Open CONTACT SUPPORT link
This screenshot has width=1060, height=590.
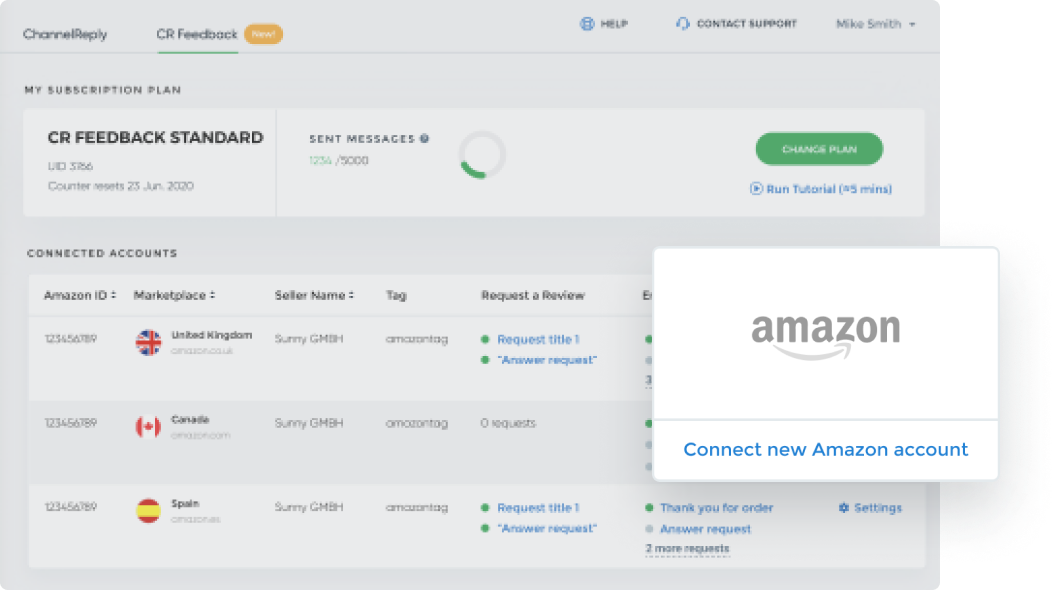[x=746, y=24]
